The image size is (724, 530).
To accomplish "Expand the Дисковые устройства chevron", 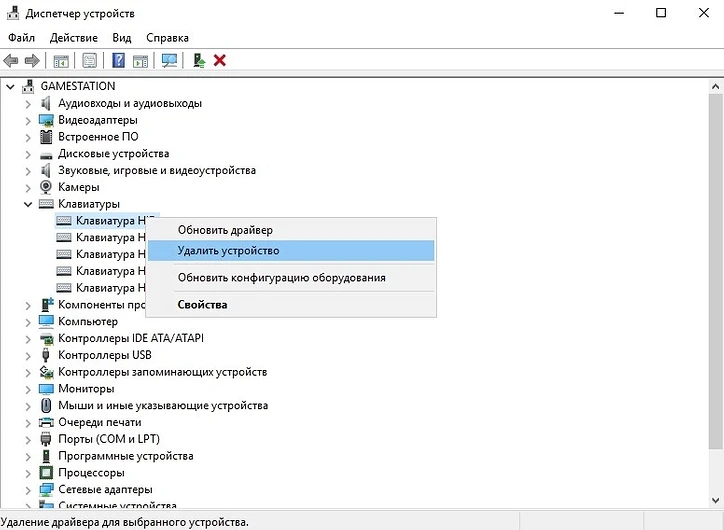I will 28,154.
